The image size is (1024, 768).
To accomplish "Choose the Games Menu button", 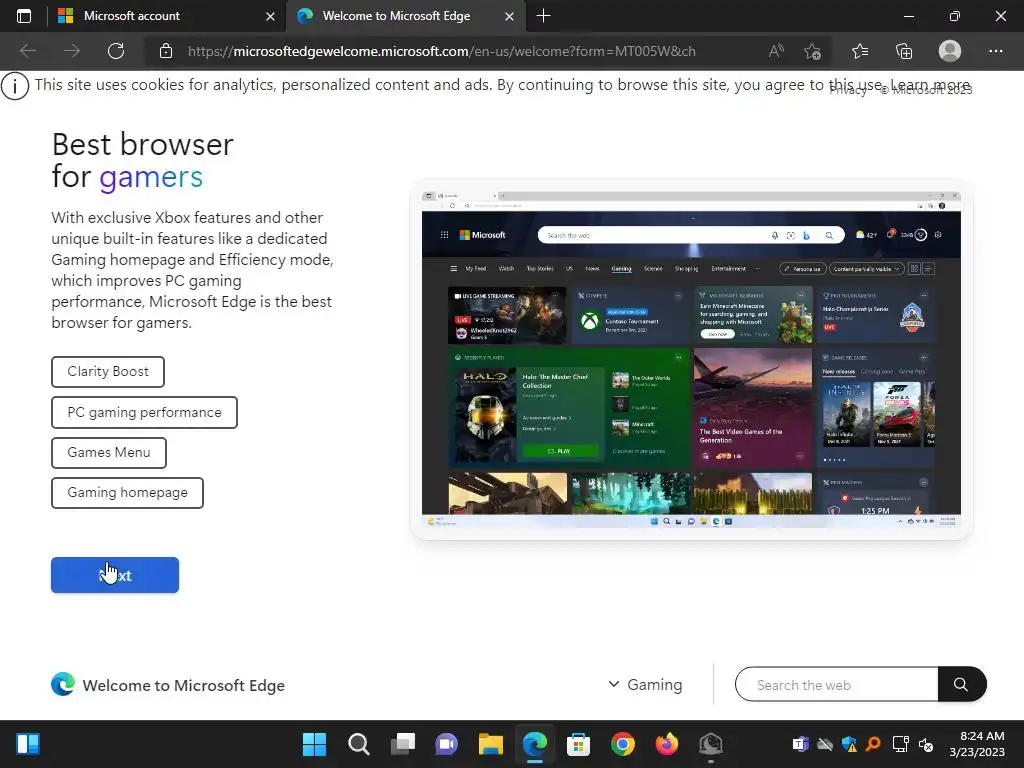I will pyautogui.click(x=109, y=453).
